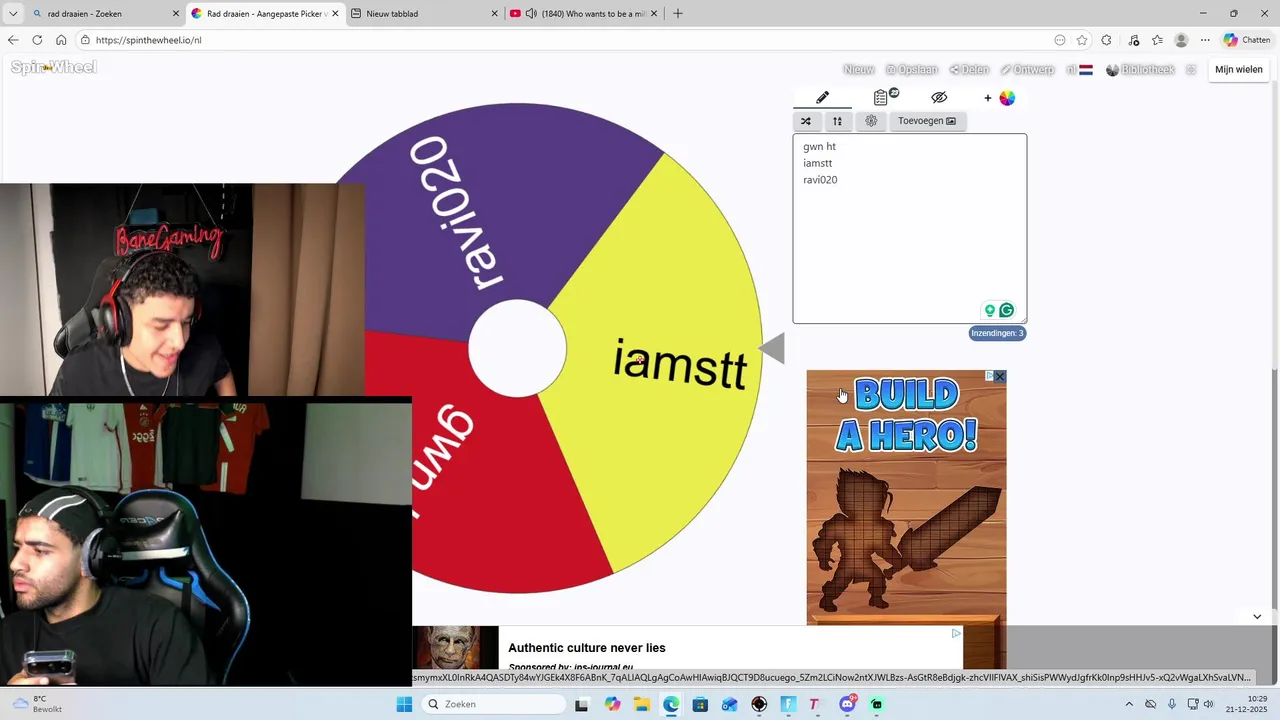1280x720 pixels.
Task: Click Opslaan to save the wheel
Action: click(x=911, y=70)
